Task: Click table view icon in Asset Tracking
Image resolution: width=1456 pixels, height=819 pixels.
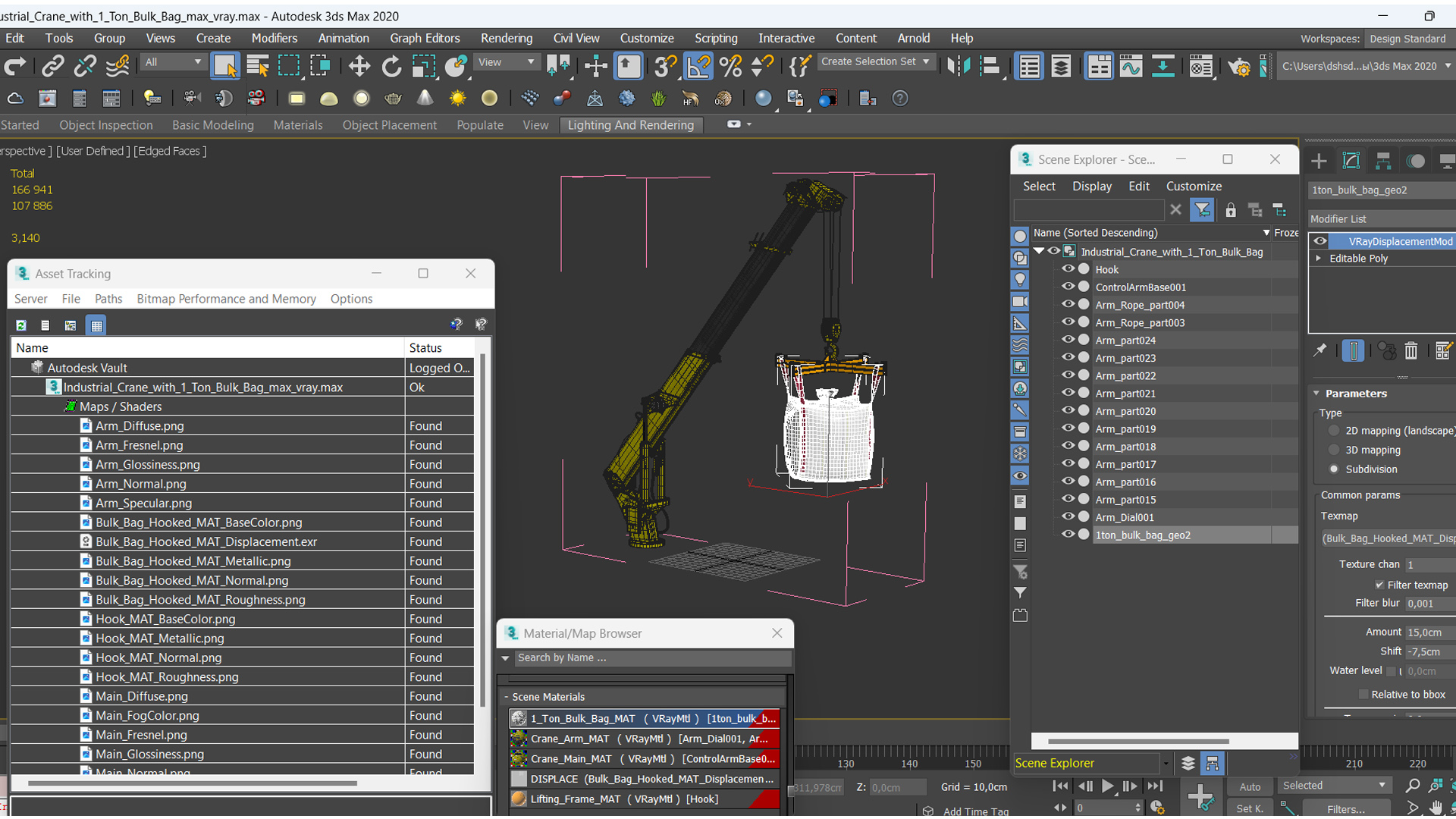Action: (x=96, y=325)
